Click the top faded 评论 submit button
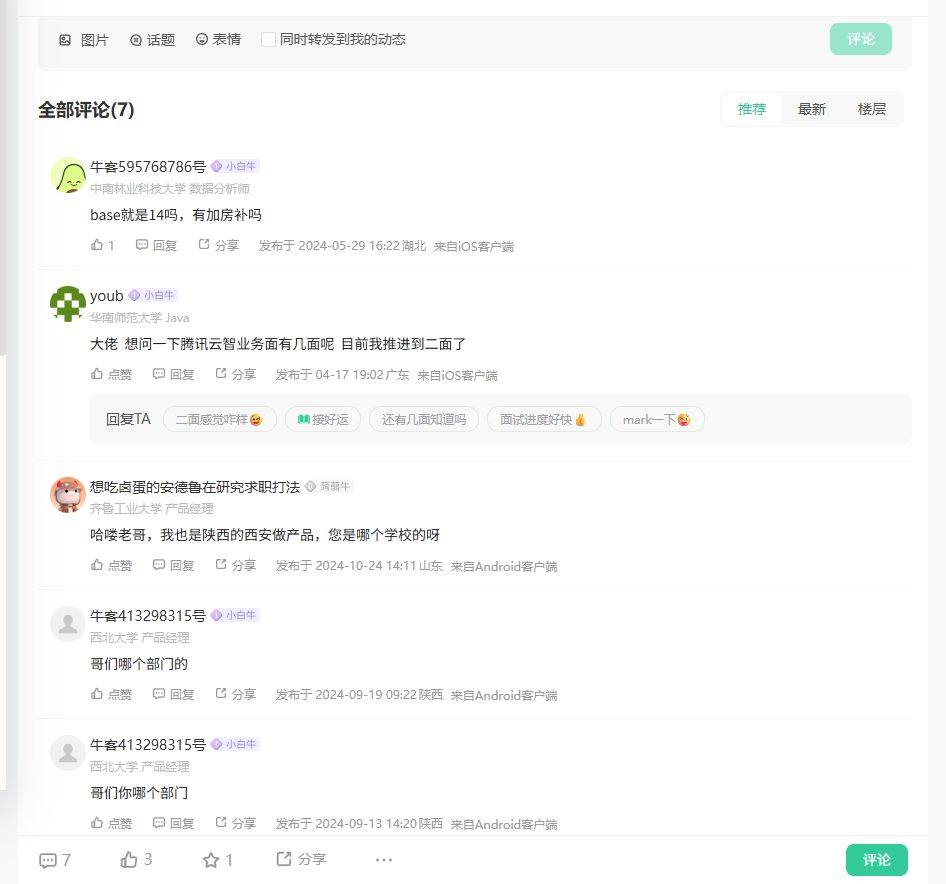 coord(860,39)
